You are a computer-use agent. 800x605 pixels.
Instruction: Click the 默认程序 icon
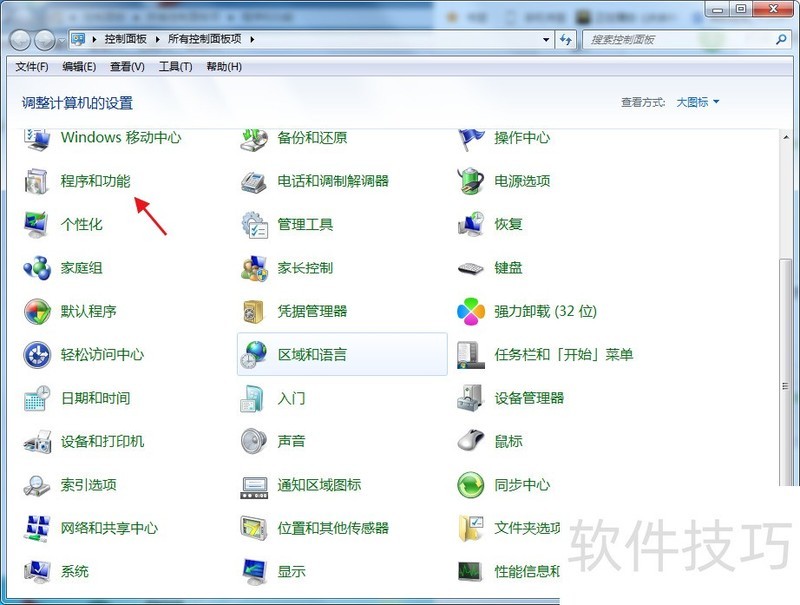click(37, 311)
